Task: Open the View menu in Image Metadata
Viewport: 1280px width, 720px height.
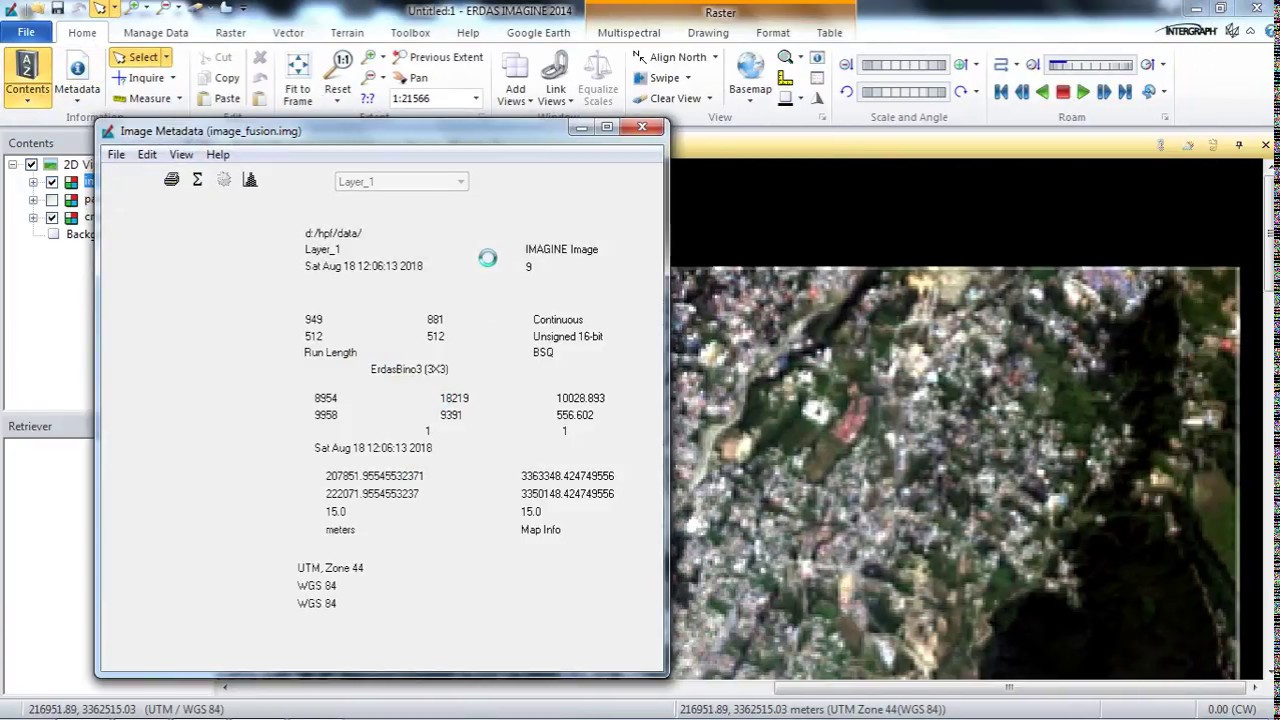Action: (181, 154)
